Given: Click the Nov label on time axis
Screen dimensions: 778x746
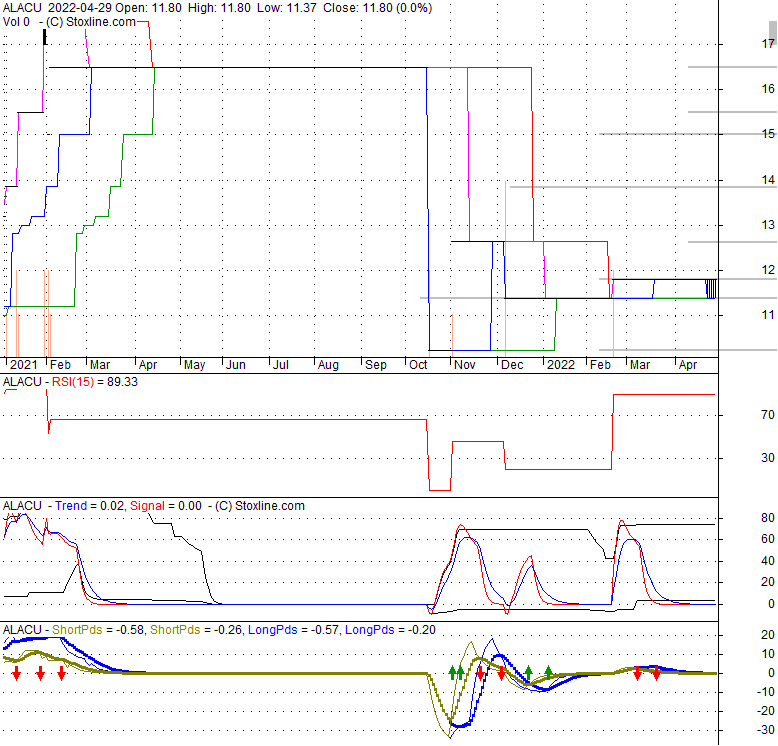Looking at the screenshot, I should coord(465,365).
